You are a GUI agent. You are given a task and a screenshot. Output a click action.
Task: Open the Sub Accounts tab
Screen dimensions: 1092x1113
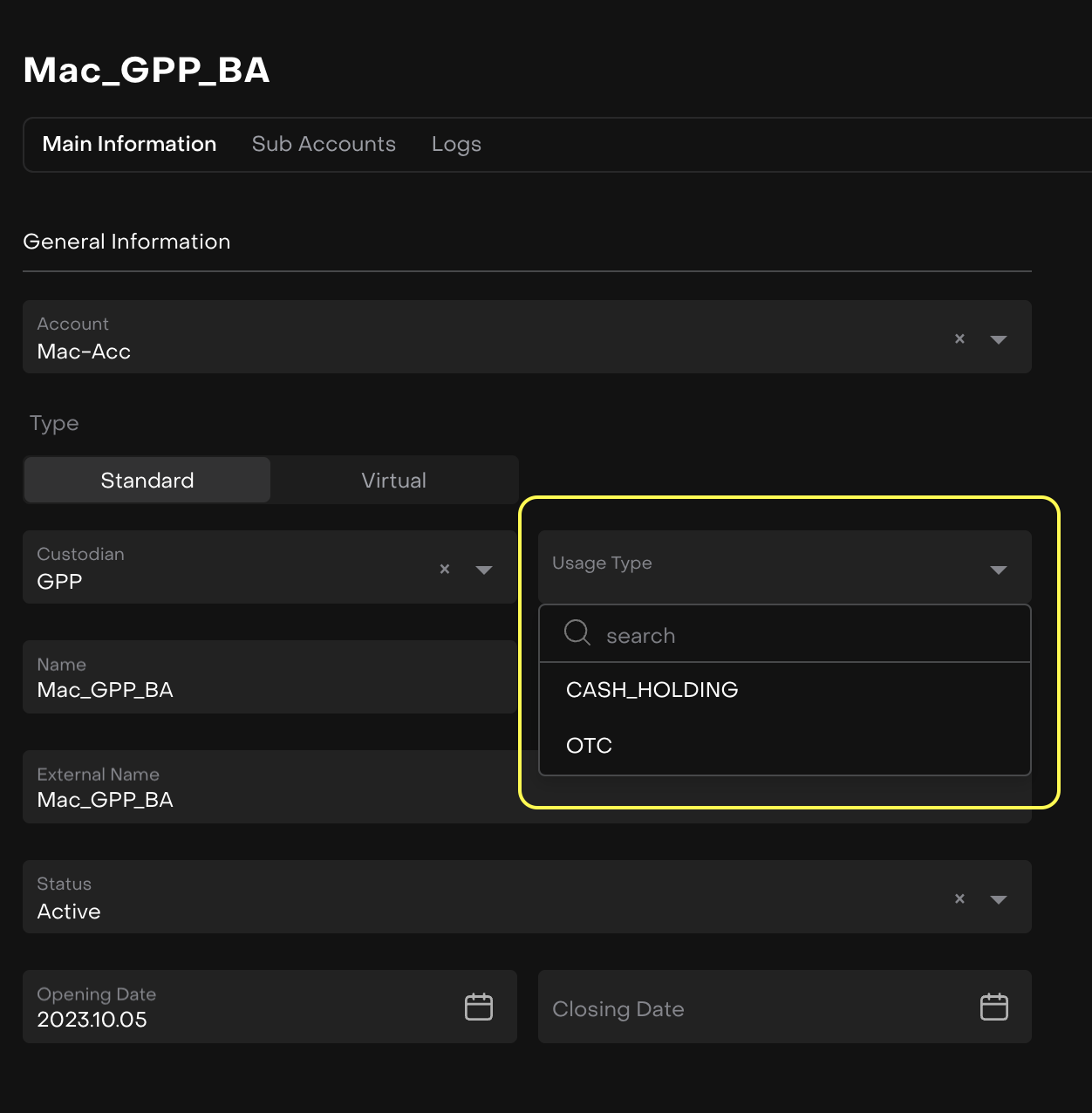pos(324,144)
